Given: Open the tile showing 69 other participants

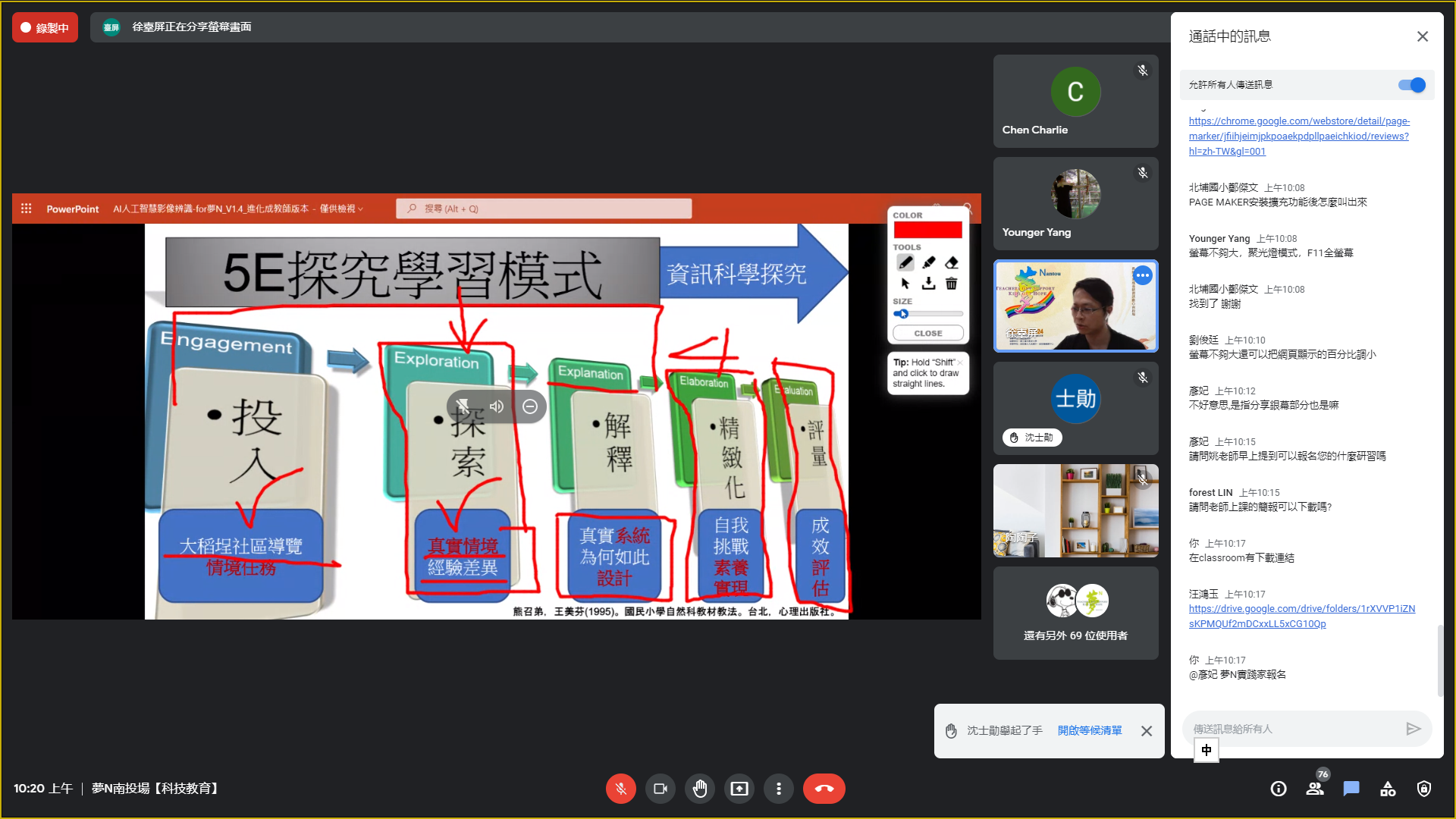Looking at the screenshot, I should tap(1075, 613).
